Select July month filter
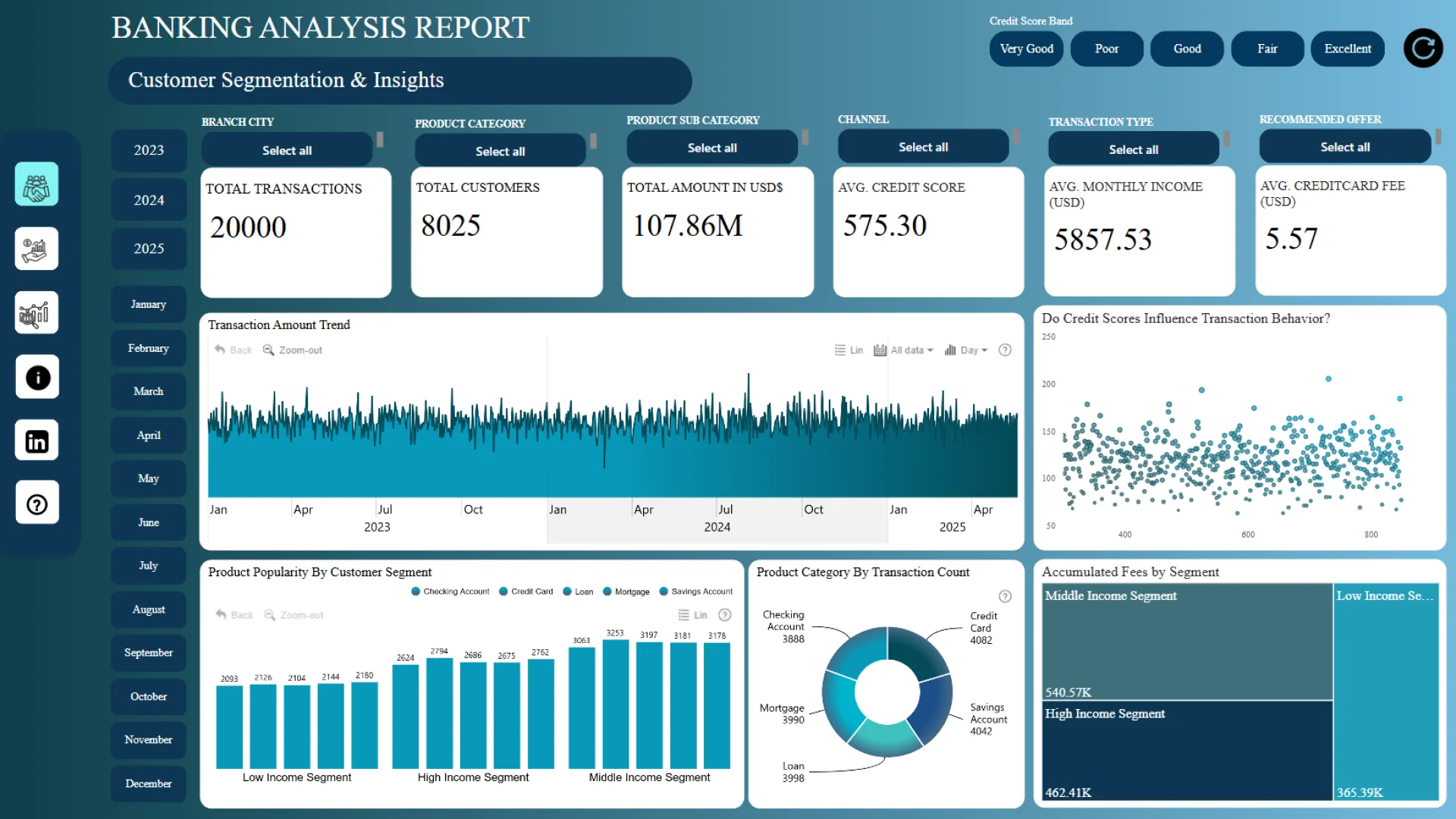This screenshot has width=1456, height=819. click(149, 566)
